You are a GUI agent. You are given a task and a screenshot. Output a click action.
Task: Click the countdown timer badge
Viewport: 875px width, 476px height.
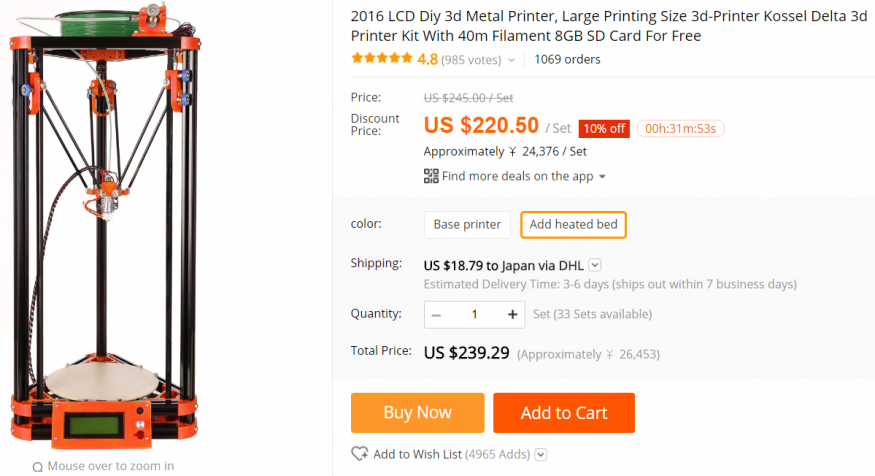coord(680,128)
